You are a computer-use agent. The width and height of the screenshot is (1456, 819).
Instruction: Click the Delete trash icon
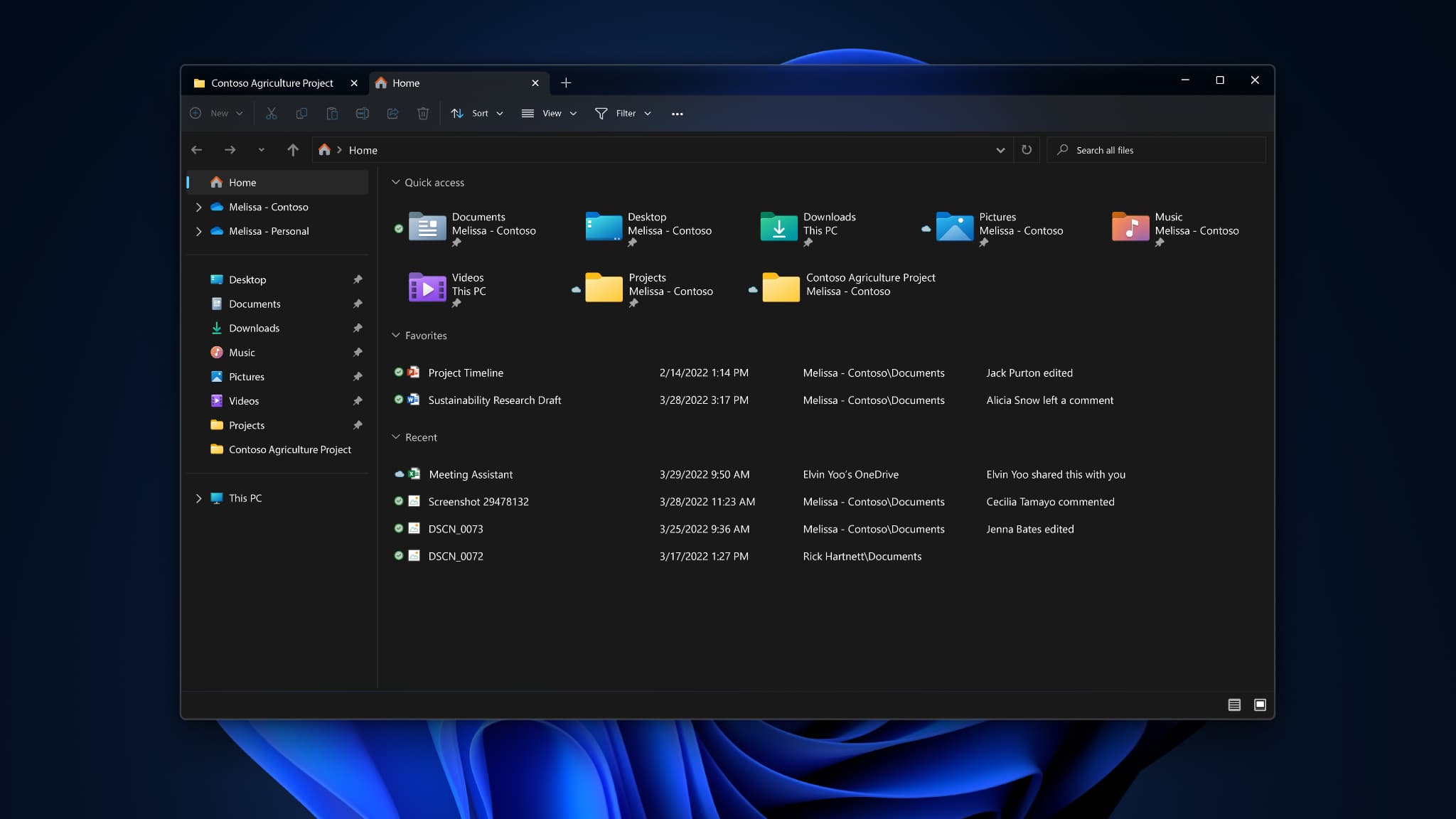[x=424, y=113]
